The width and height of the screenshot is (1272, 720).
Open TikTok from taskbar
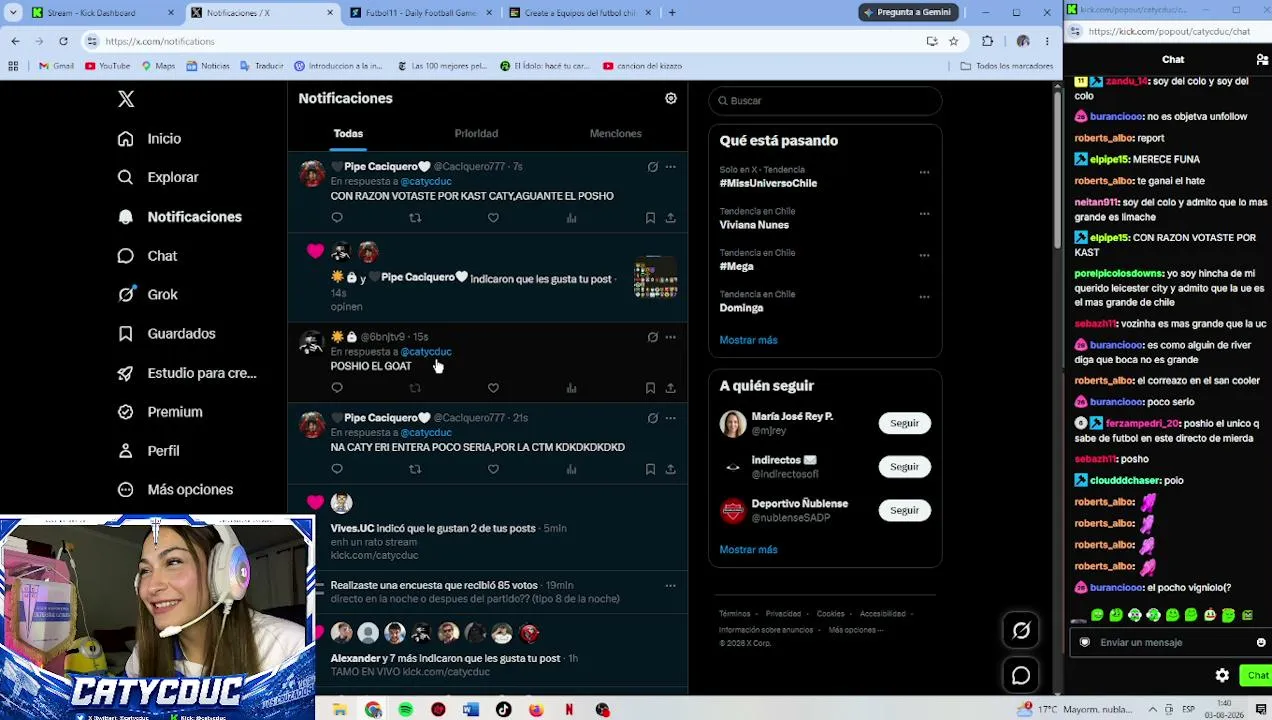503,710
